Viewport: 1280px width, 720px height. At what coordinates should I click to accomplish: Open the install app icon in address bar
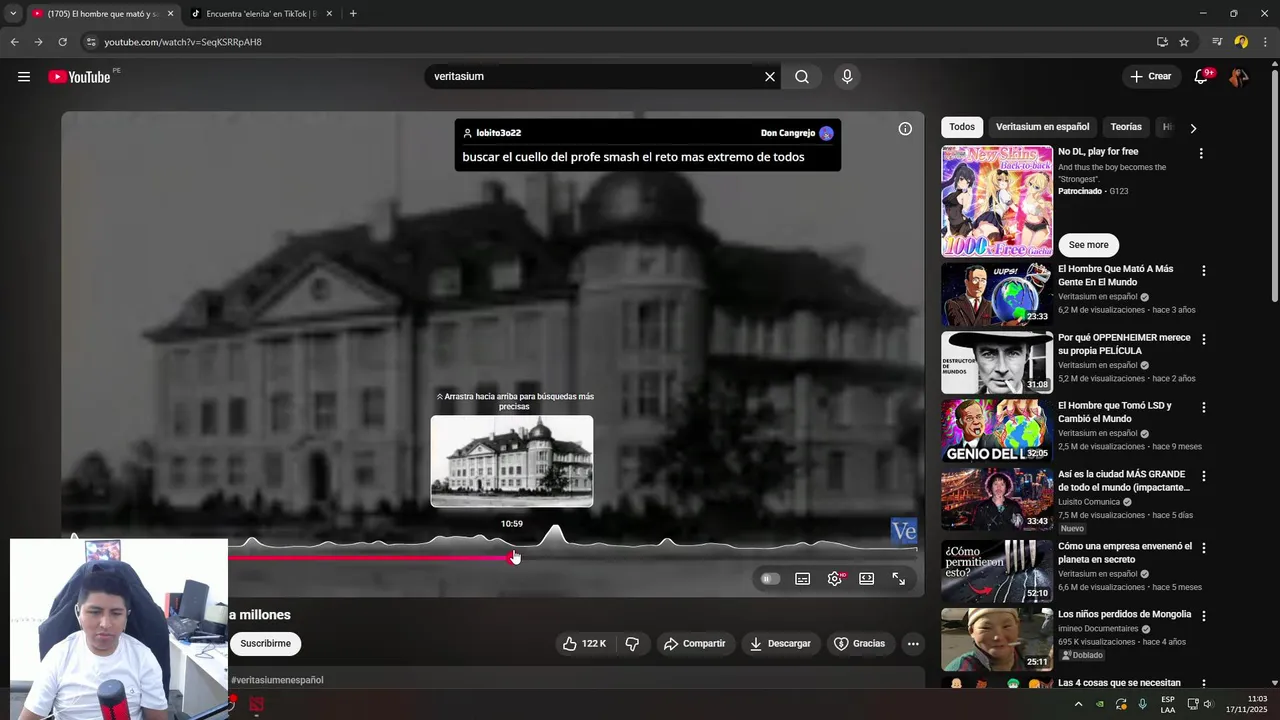(x=1162, y=42)
